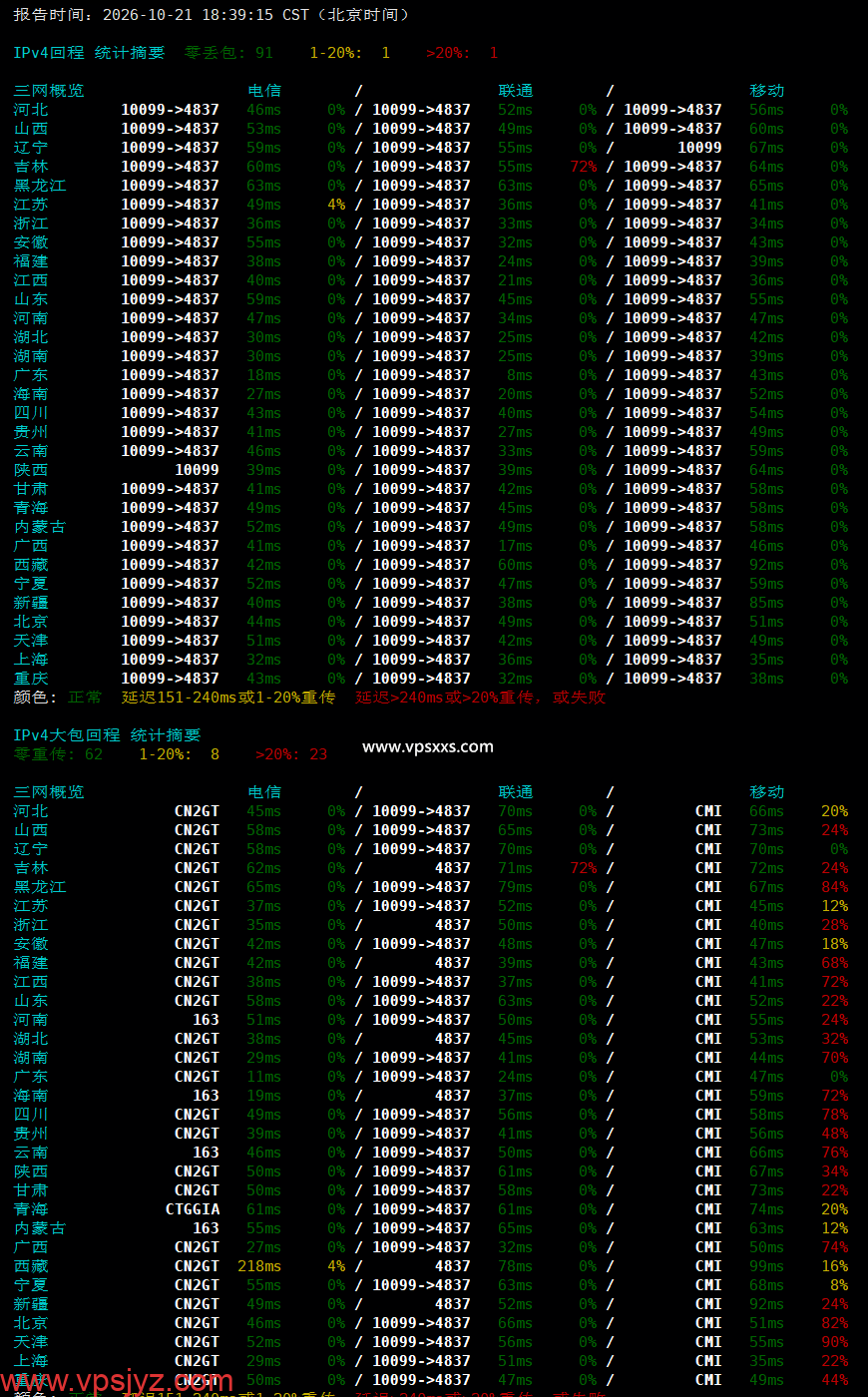Viewport: 868px width, 1397px height.
Task: Click the 218ms latency in 西藏 row
Action: (259, 1266)
